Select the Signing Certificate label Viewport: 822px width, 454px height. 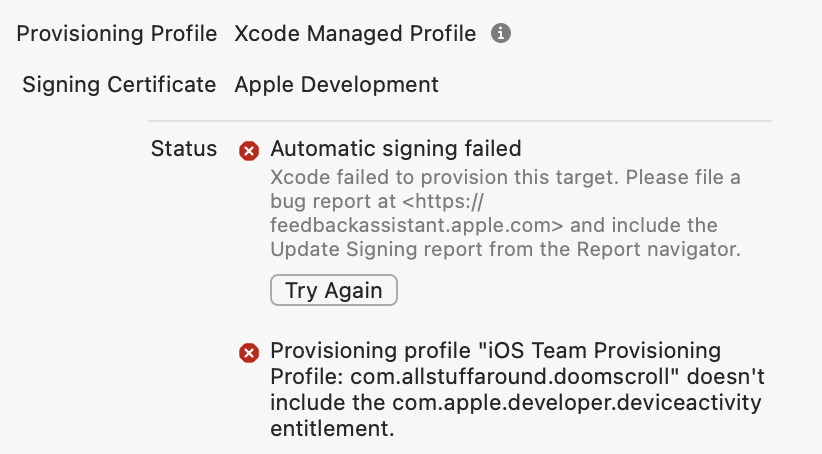point(120,84)
